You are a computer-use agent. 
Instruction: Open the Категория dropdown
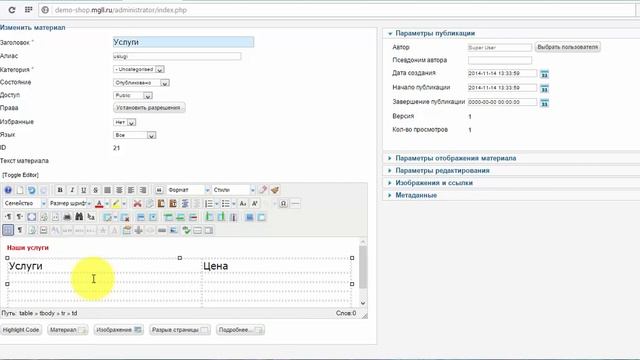(x=139, y=69)
